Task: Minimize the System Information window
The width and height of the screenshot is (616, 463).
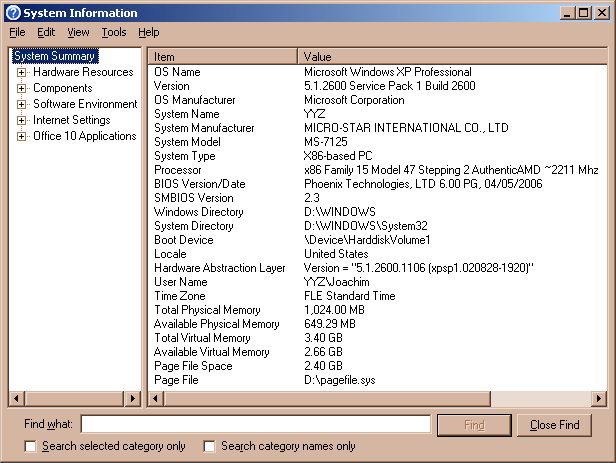Action: [567, 13]
